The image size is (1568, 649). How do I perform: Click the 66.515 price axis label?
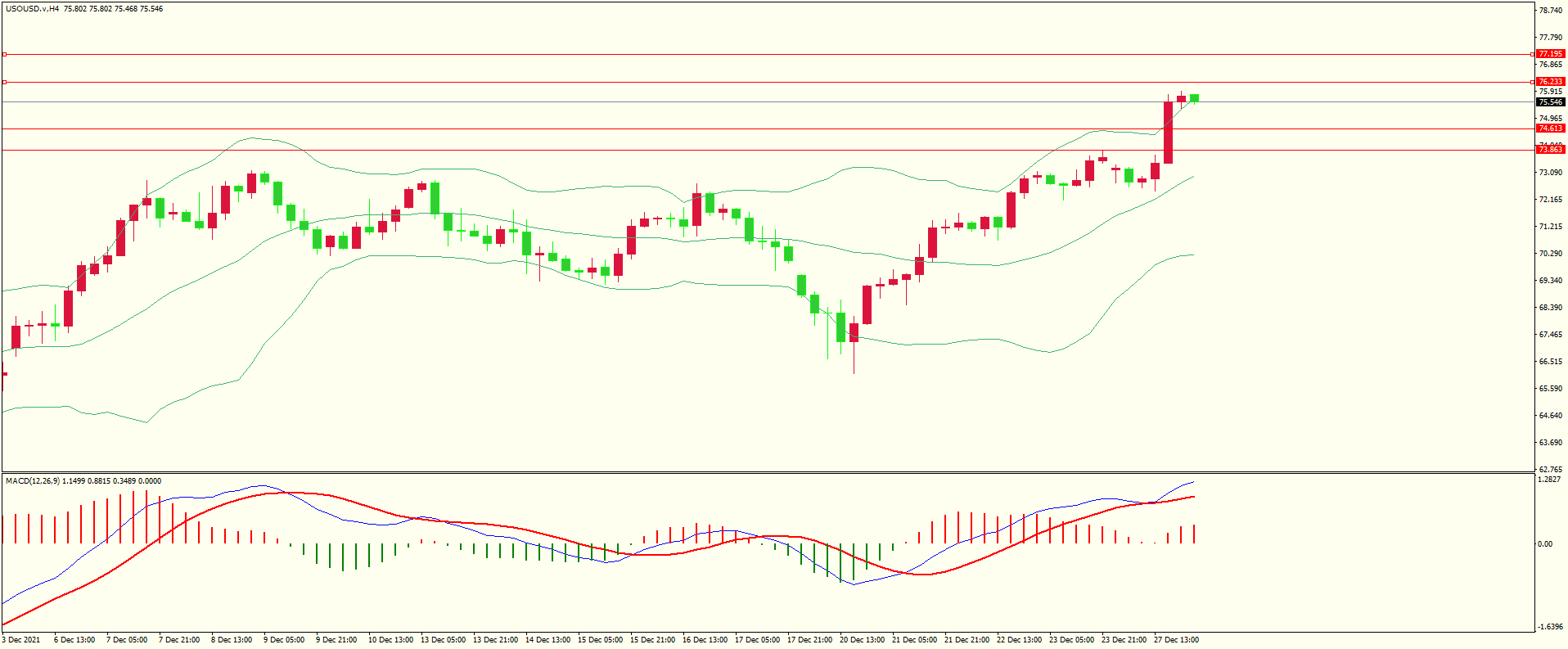(1551, 362)
